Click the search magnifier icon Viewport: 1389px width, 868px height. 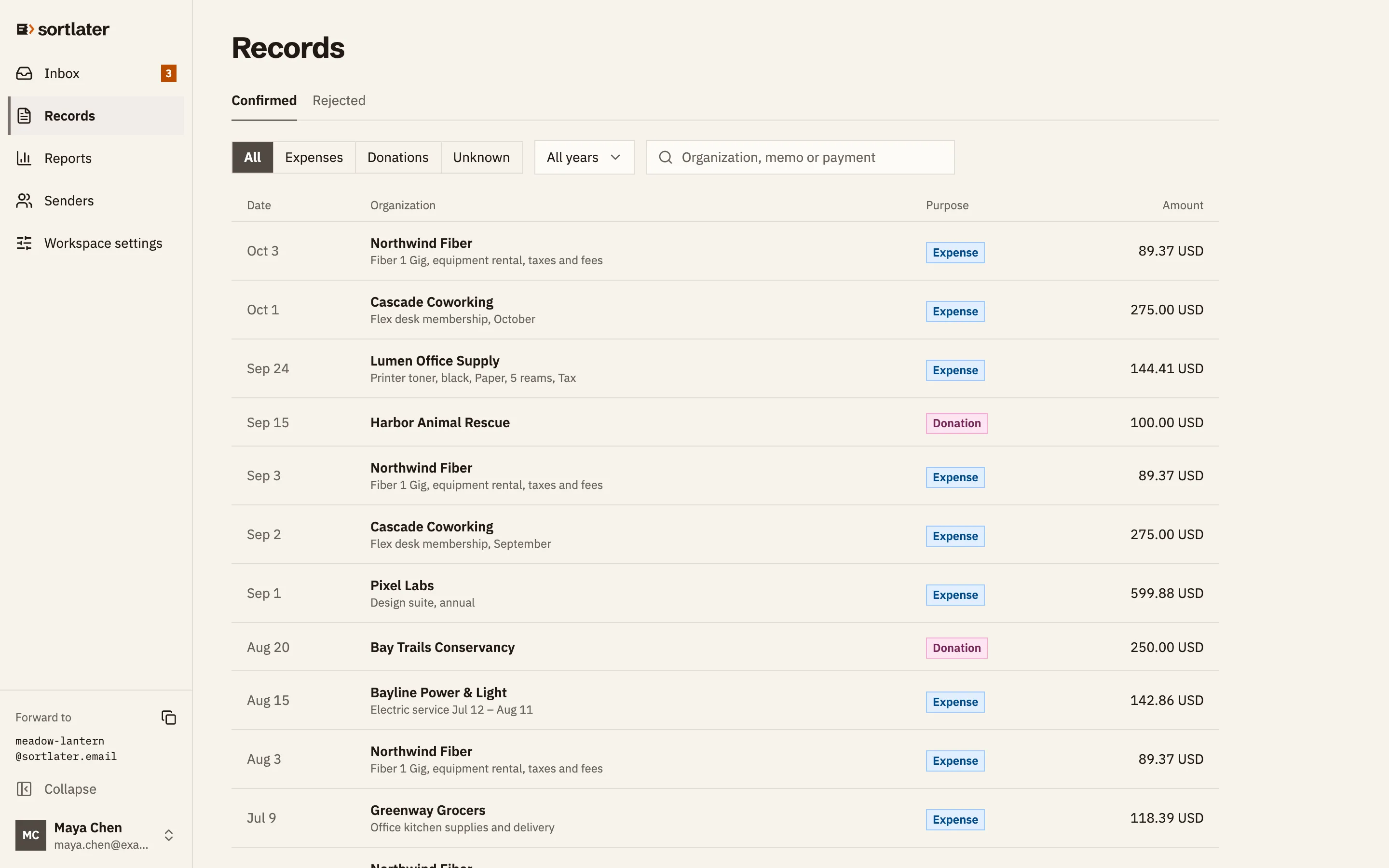click(x=665, y=157)
